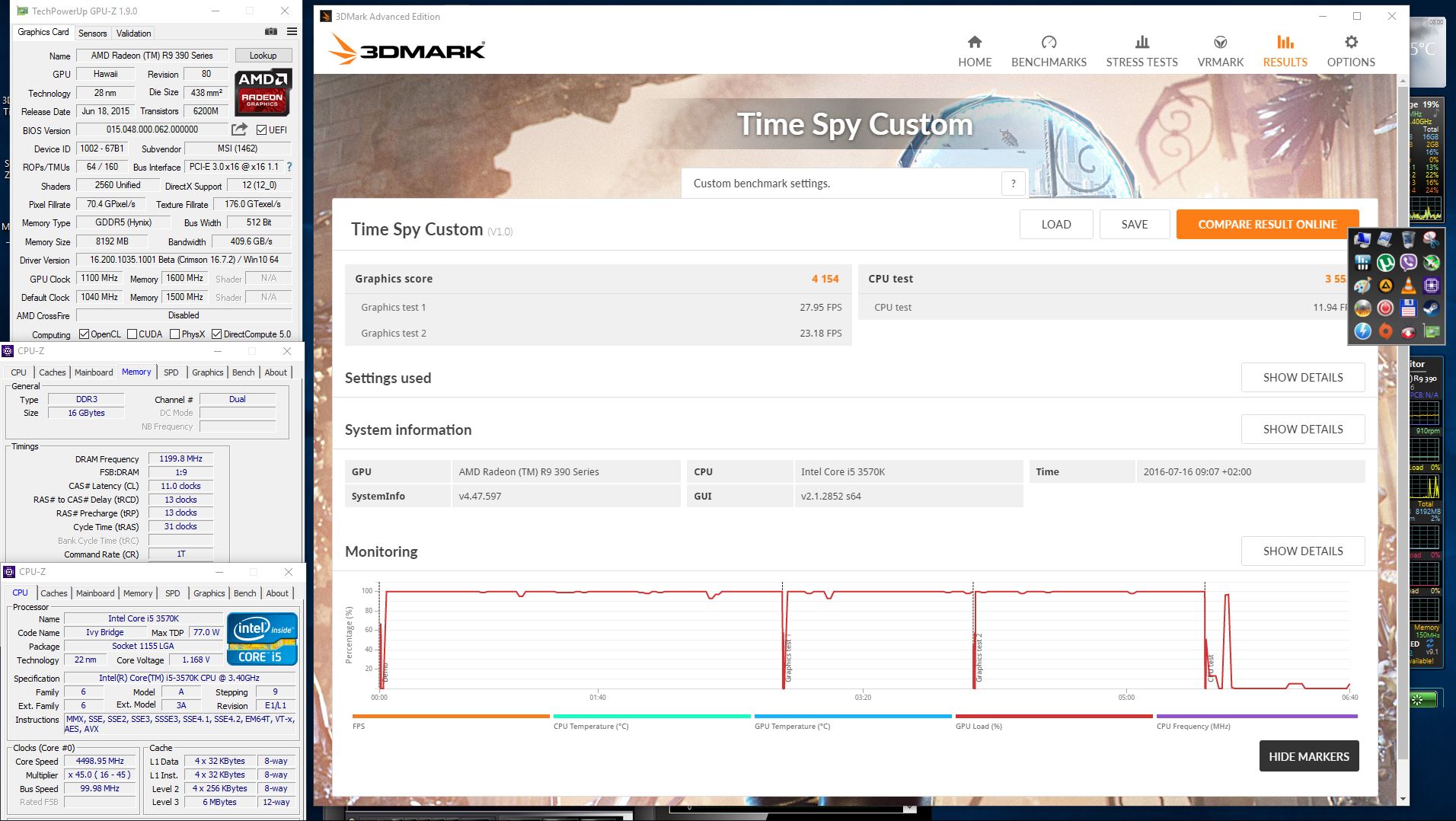This screenshot has width=1456, height=821.
Task: Click the SAVE result button
Action: [x=1134, y=224]
